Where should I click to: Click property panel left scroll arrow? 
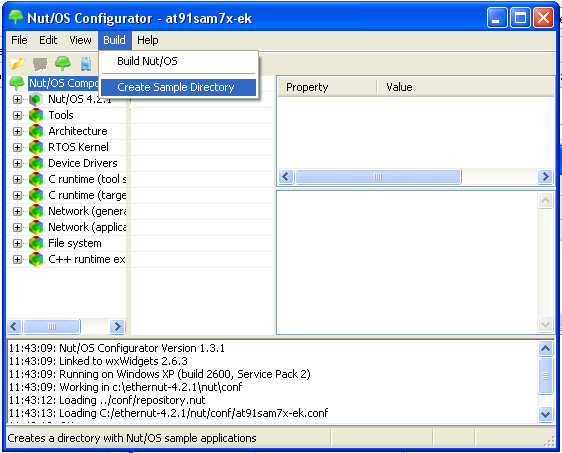286,177
